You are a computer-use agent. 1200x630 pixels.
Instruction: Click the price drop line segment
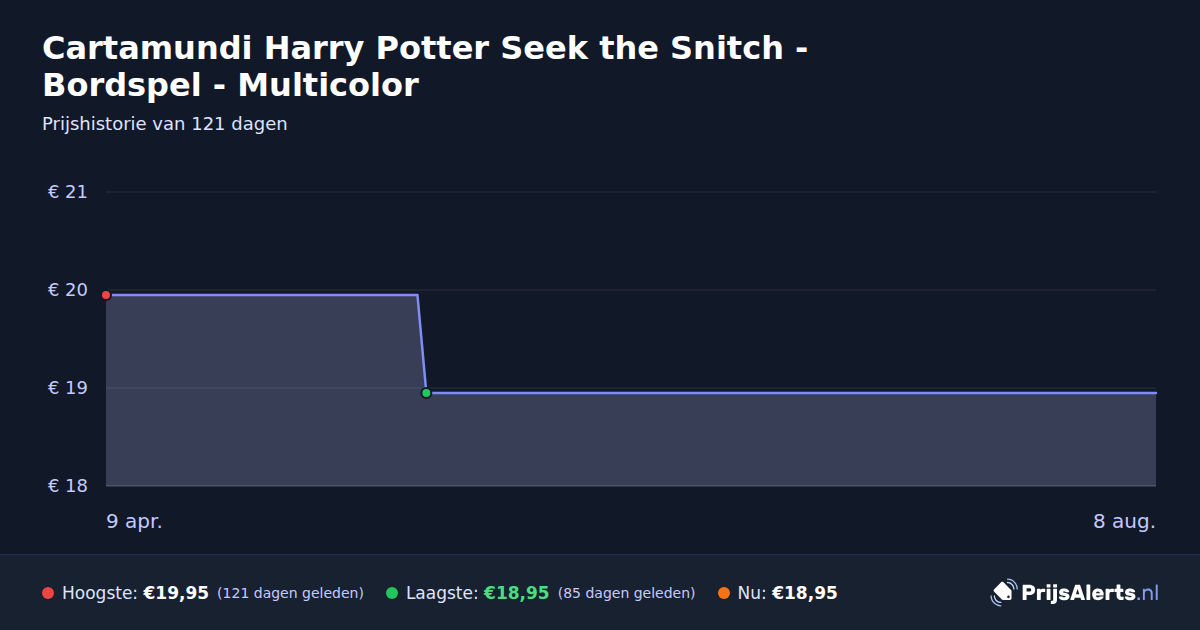(x=421, y=344)
